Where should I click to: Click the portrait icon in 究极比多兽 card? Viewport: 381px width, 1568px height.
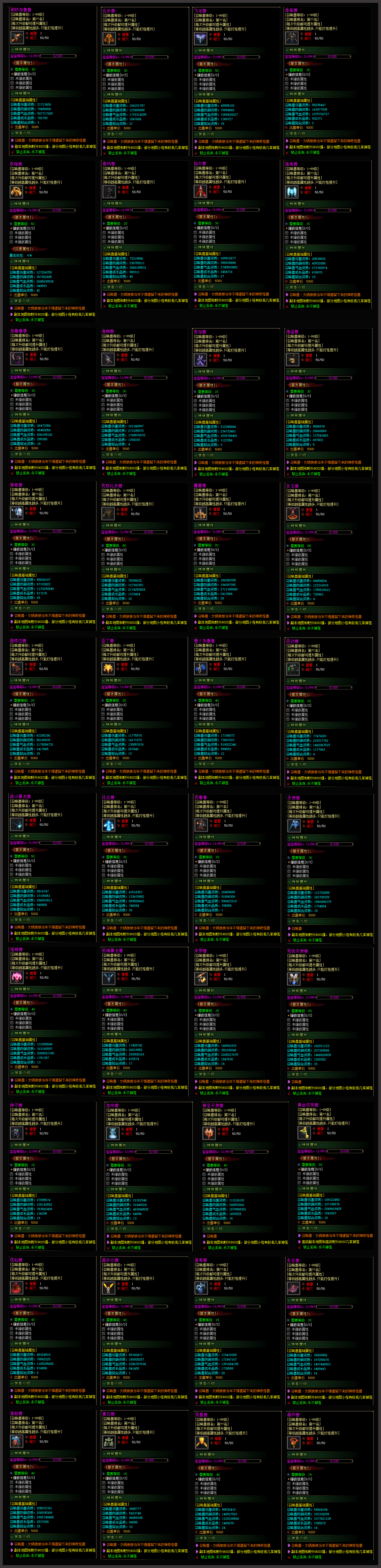pyautogui.click(x=108, y=513)
